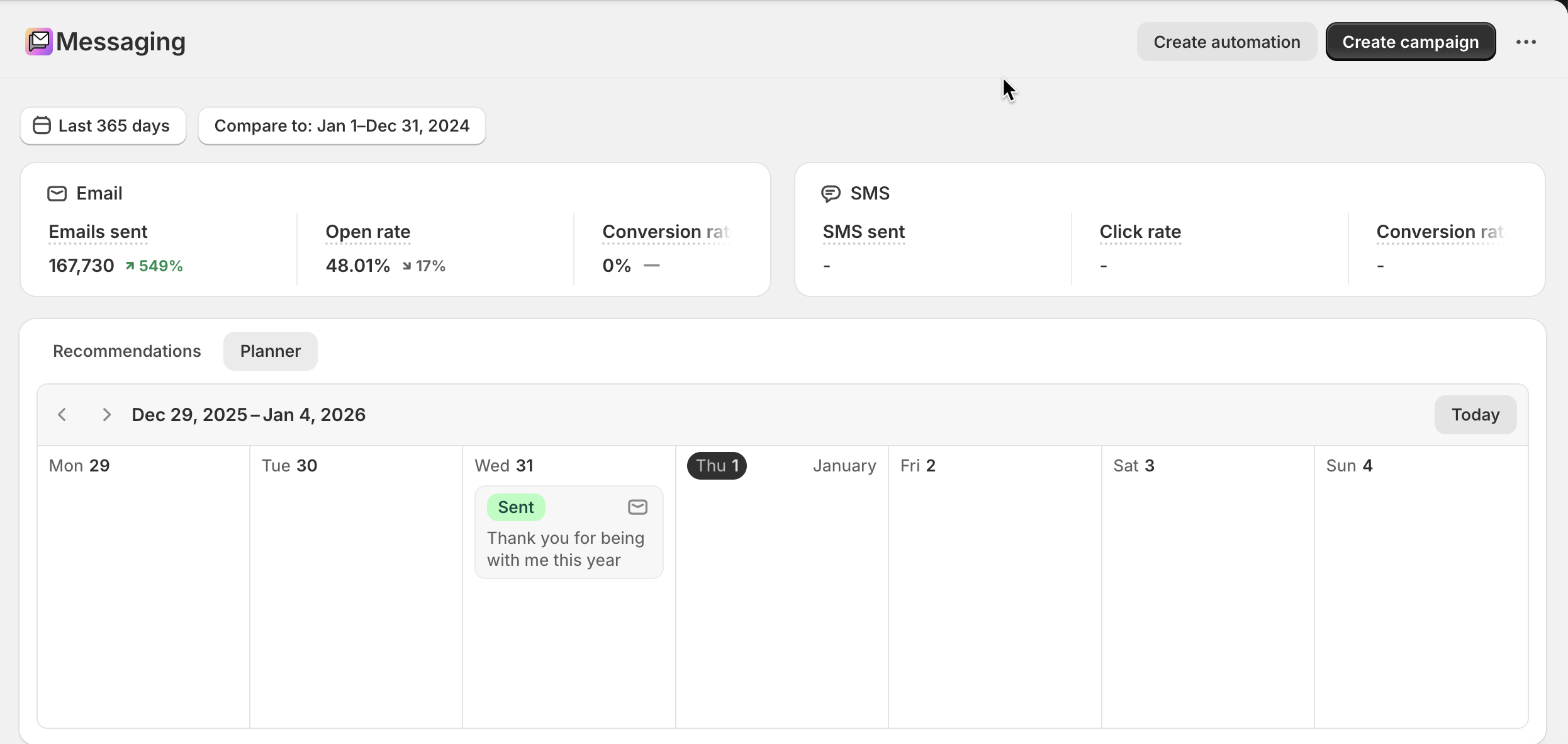Click the SMS speech bubble icon
This screenshot has width=1568, height=744.
831,193
